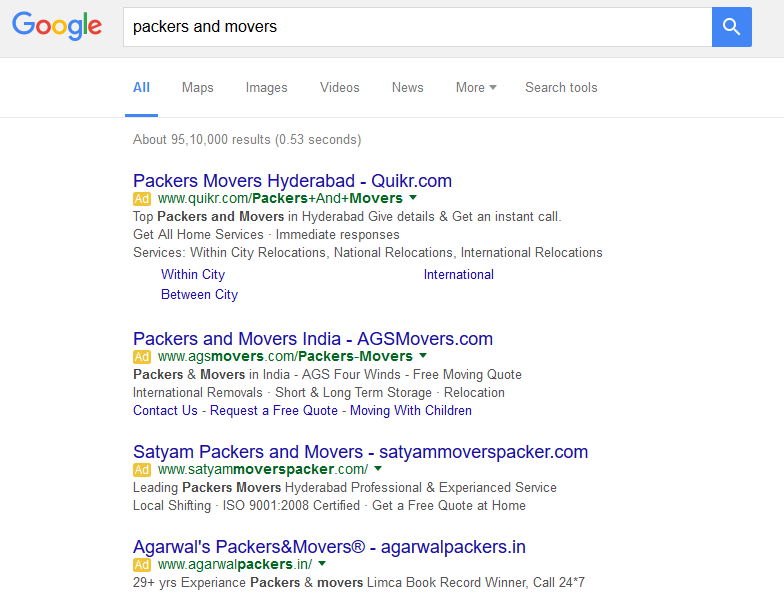Open Search tools options
Viewport: 784px width, 604px height.
point(561,88)
